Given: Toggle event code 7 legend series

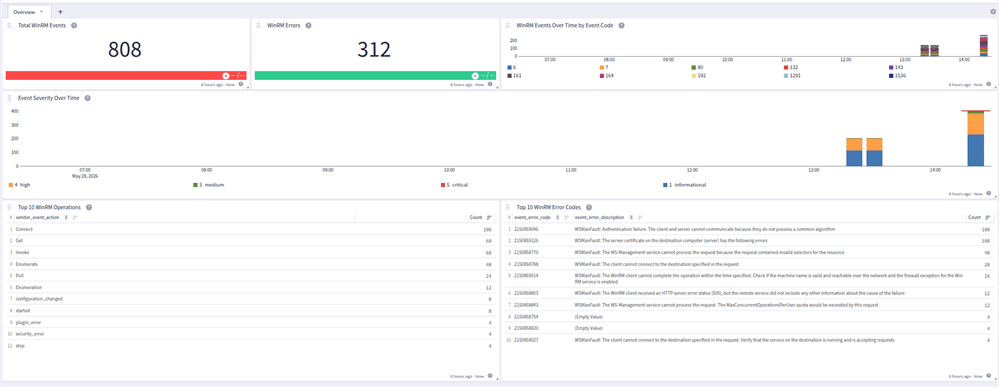Looking at the screenshot, I should coord(603,67).
